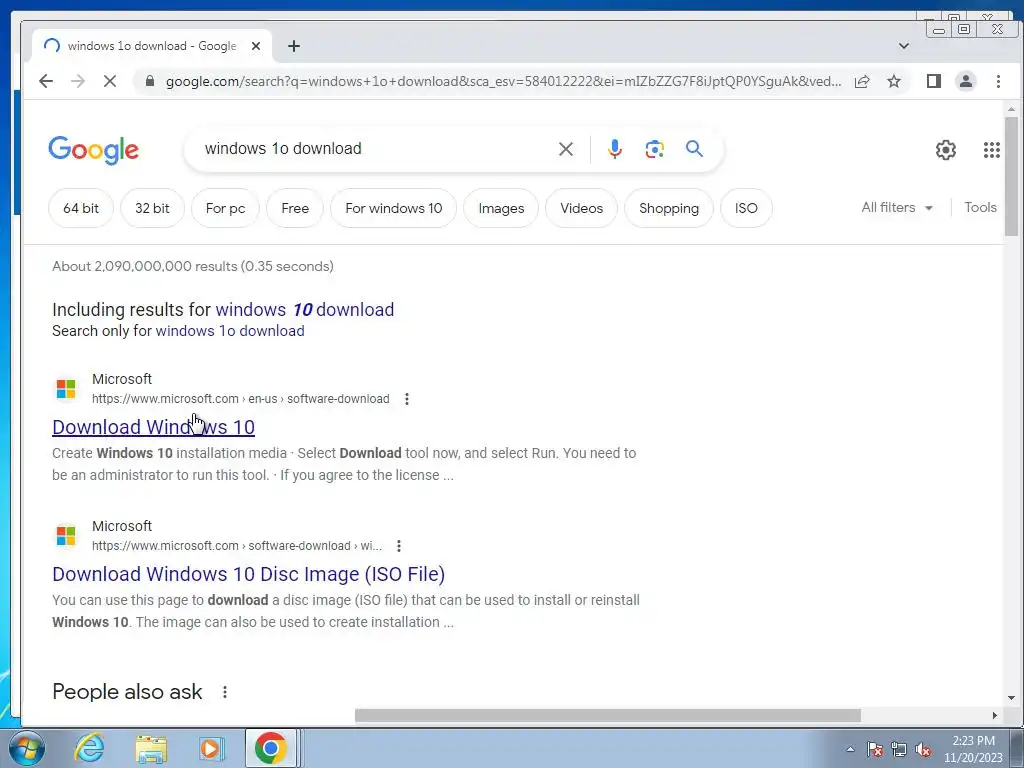
Task: Search by image with Google Lens
Action: point(654,149)
